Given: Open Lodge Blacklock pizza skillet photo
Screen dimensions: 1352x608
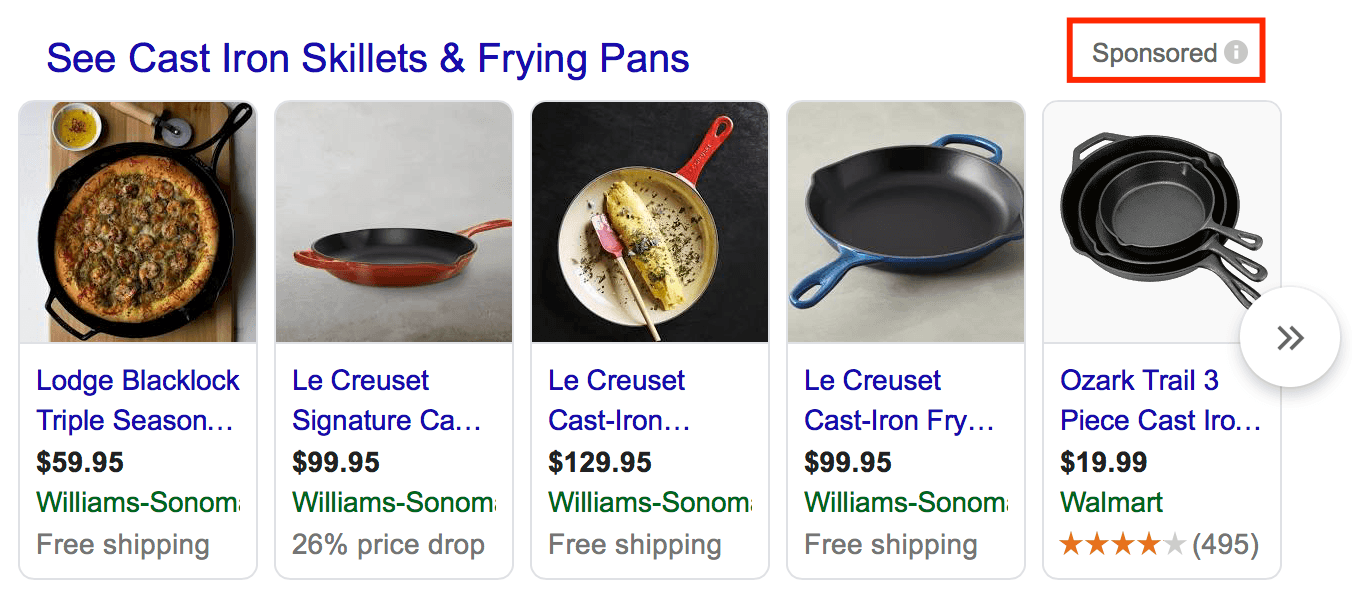Looking at the screenshot, I should tap(138, 222).
